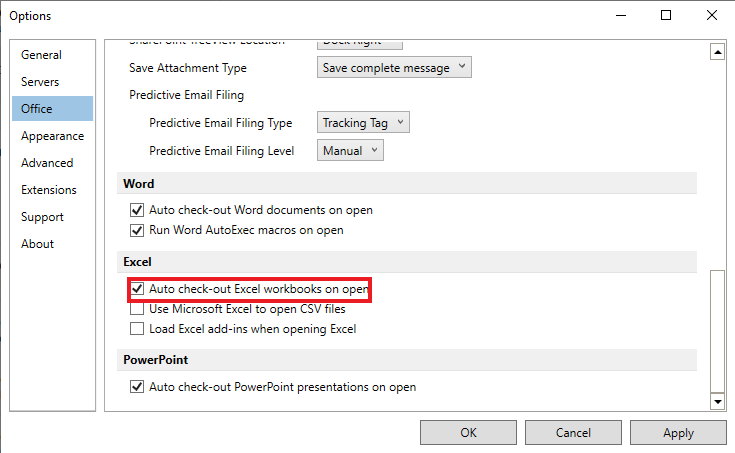This screenshot has height=453, width=735.
Task: Switch to the Appearance options page
Action: coord(52,136)
